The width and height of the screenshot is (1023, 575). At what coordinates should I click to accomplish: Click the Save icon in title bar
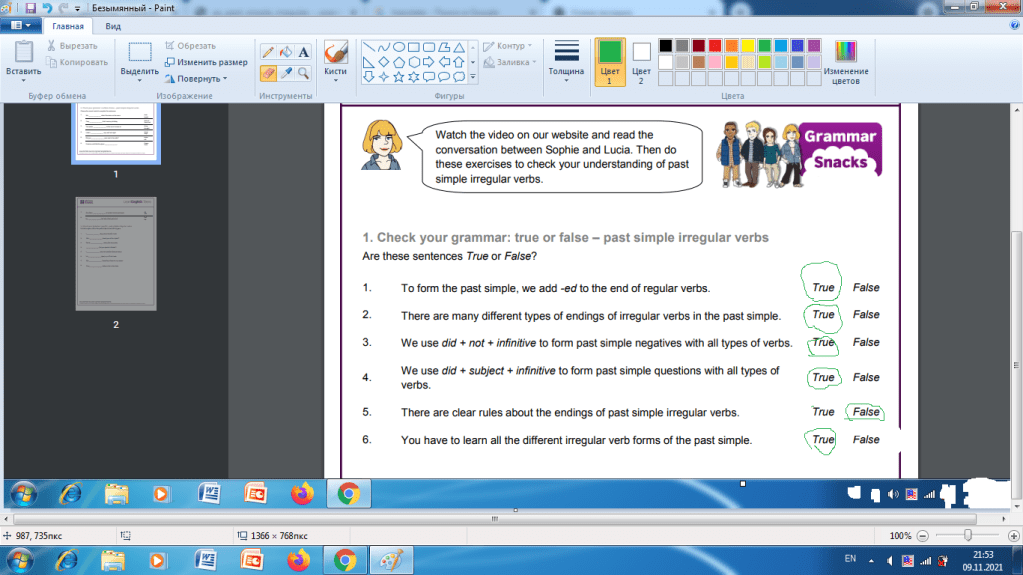coord(30,7)
